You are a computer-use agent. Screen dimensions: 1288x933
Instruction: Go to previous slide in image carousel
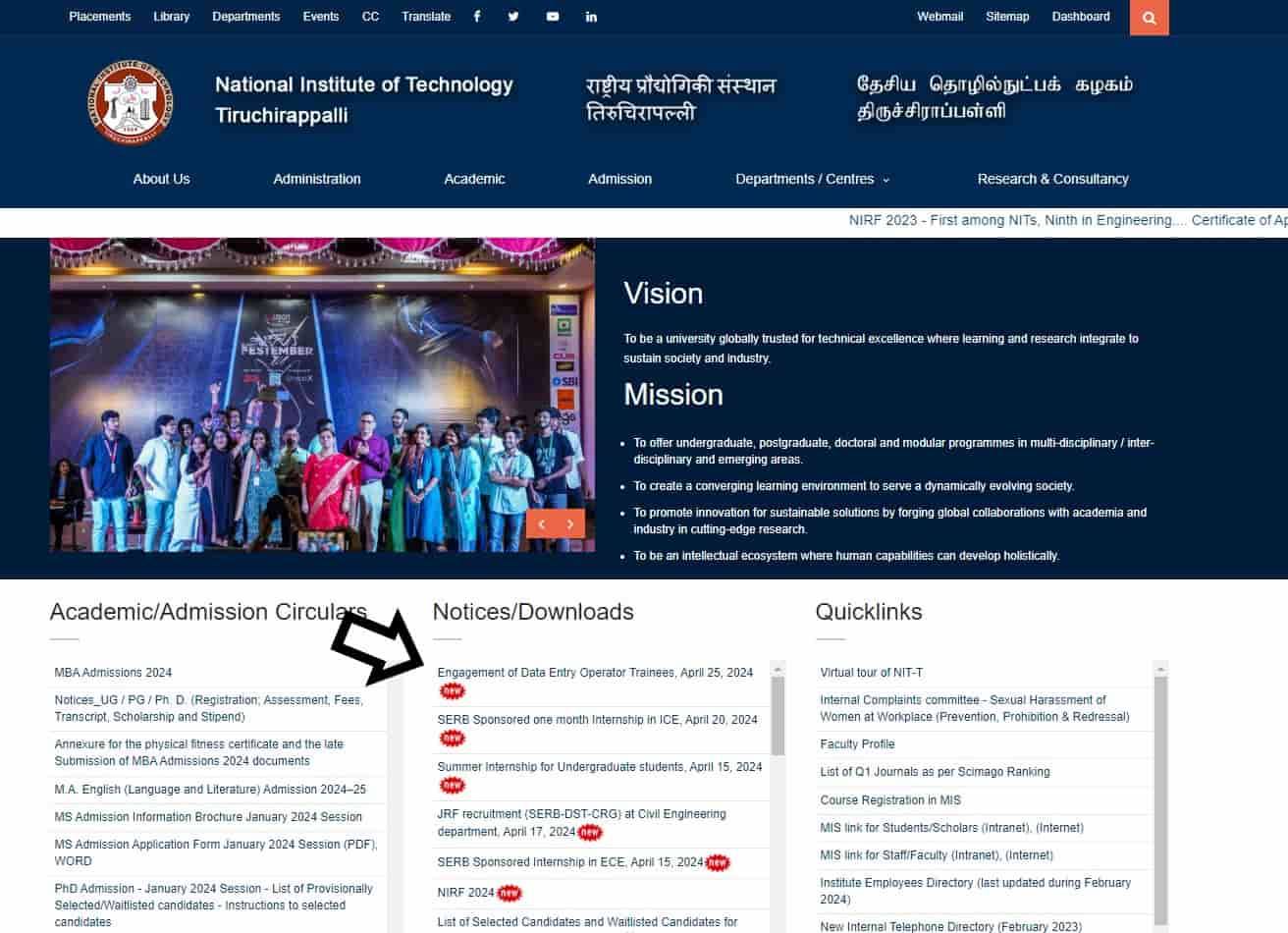[x=541, y=523]
